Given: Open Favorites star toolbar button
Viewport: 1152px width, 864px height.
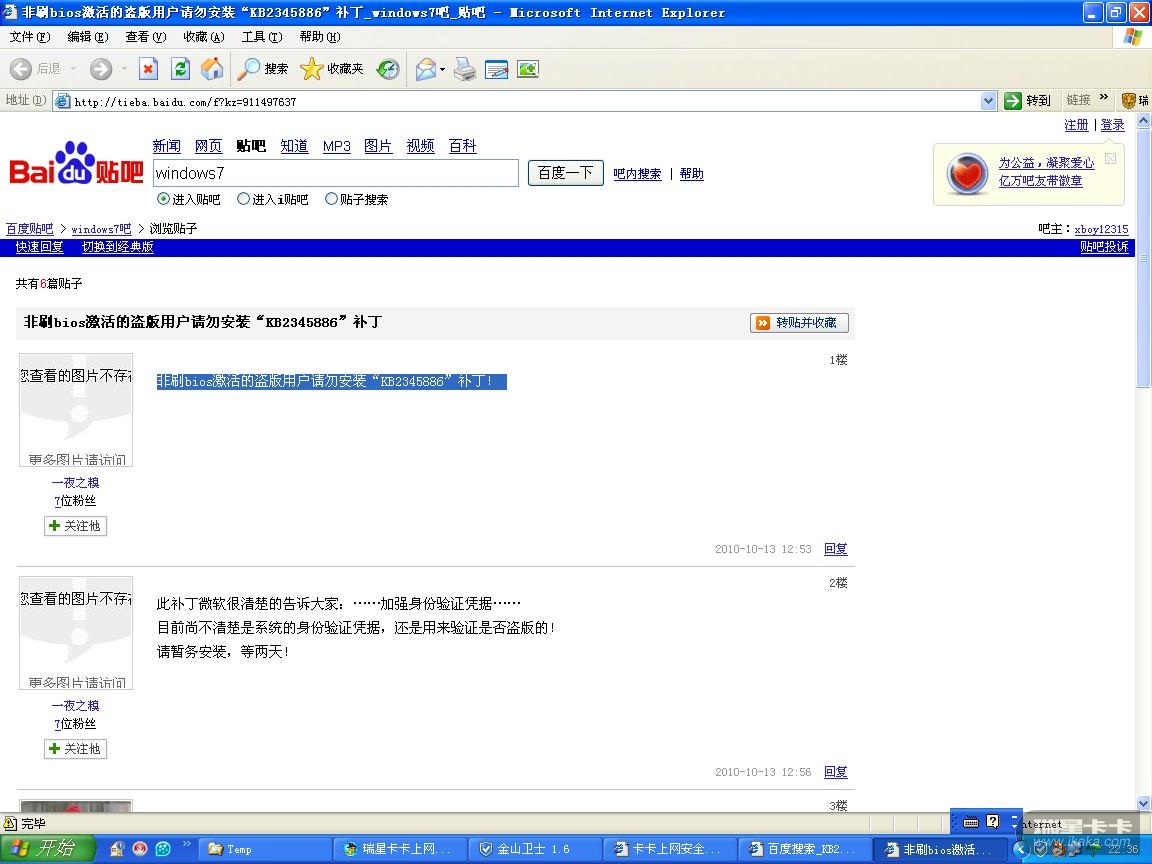Looking at the screenshot, I should point(332,69).
